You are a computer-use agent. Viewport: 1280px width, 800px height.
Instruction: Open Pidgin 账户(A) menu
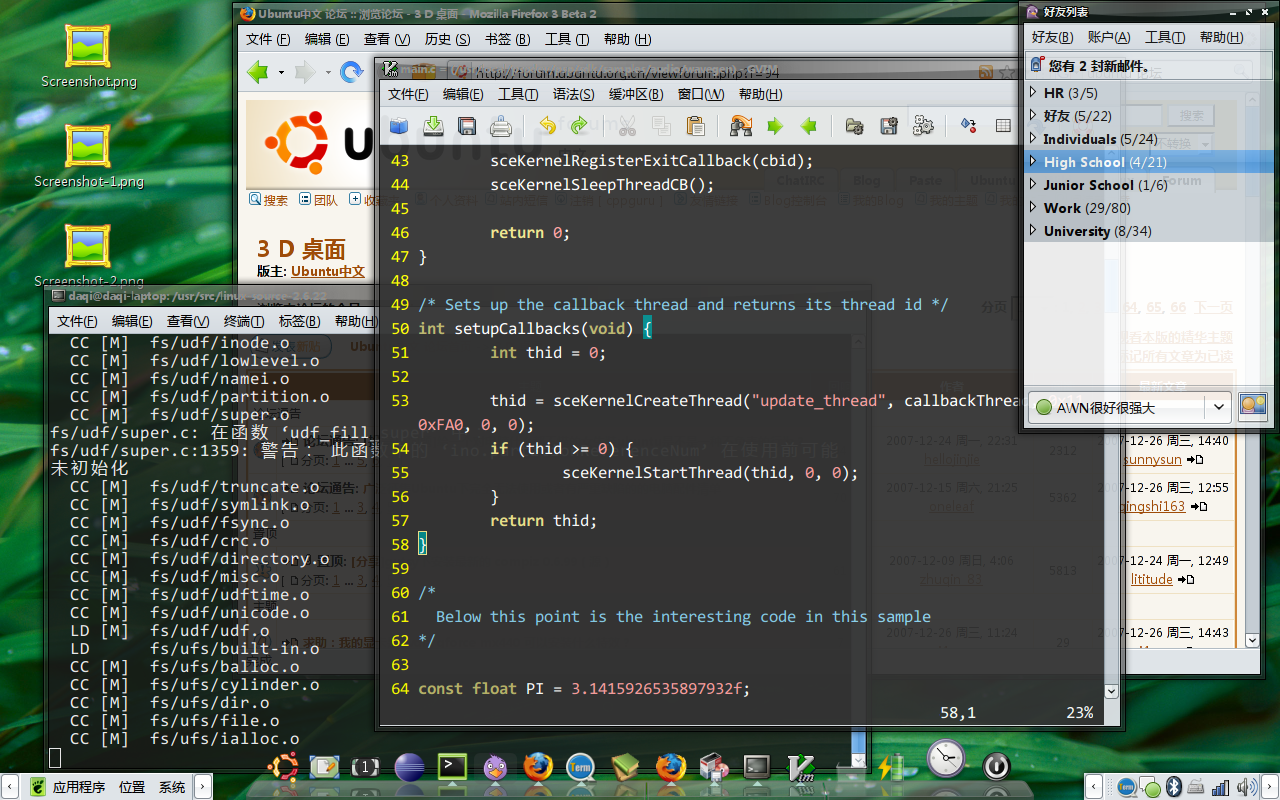1109,37
